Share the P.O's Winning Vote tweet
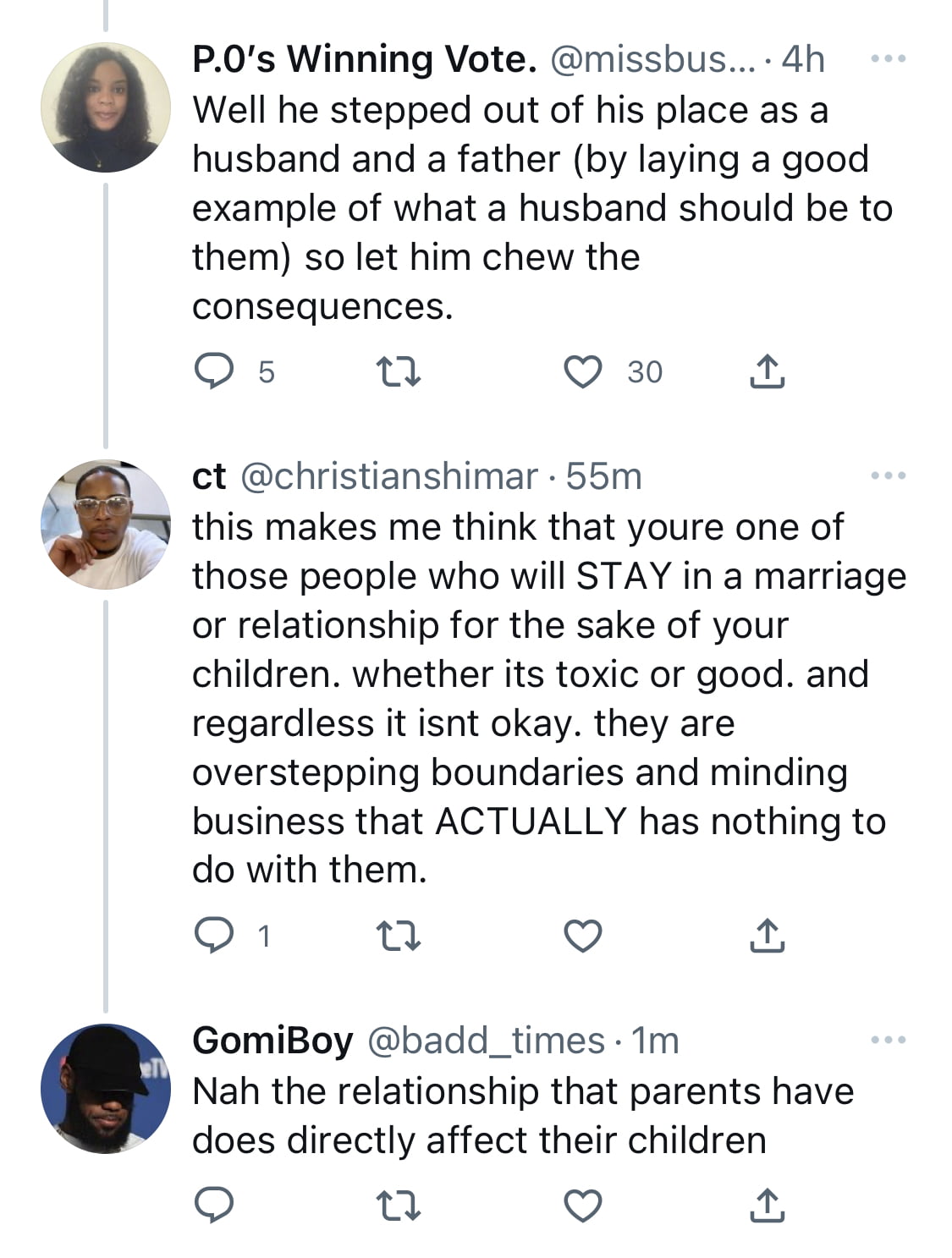 [x=767, y=371]
